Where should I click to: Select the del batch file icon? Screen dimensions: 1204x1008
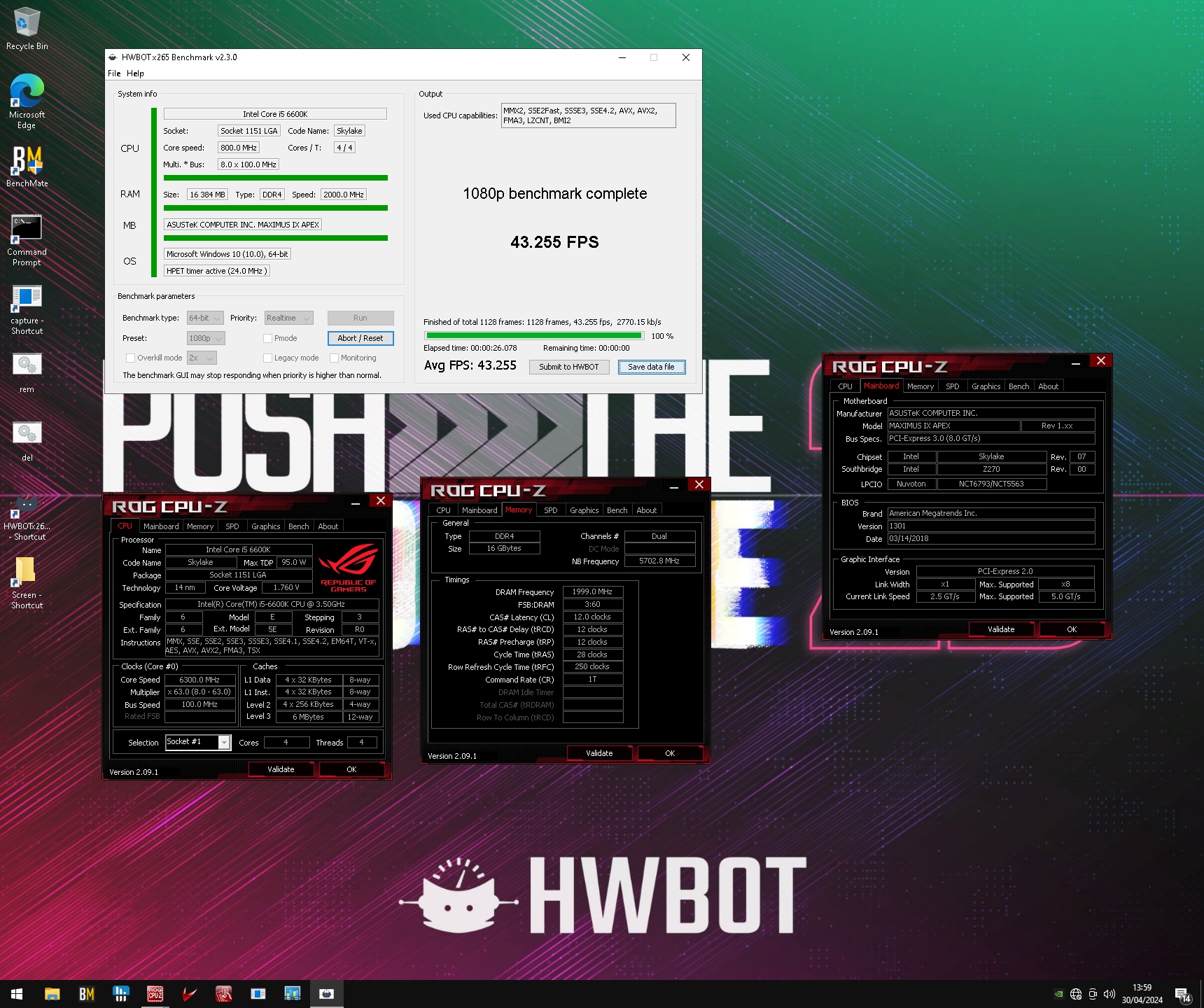pos(27,441)
